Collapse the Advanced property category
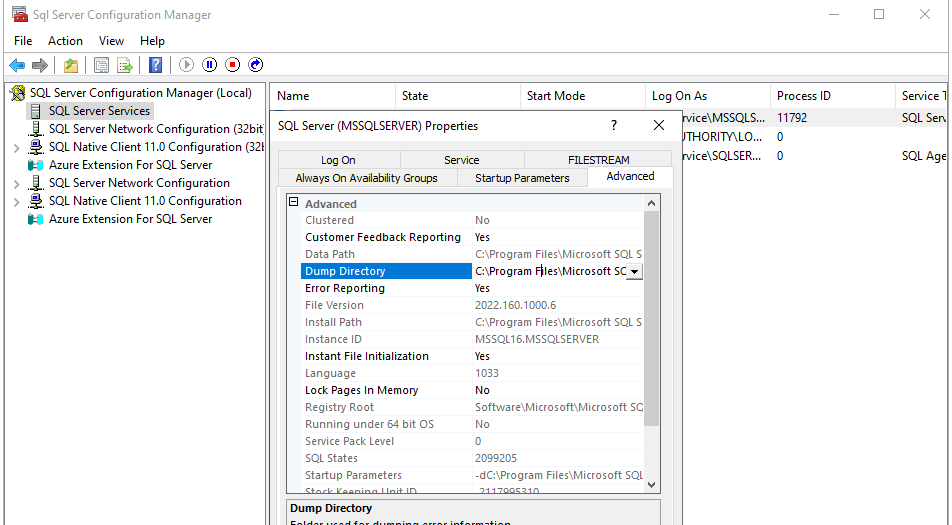952x525 pixels. pyautogui.click(x=294, y=202)
